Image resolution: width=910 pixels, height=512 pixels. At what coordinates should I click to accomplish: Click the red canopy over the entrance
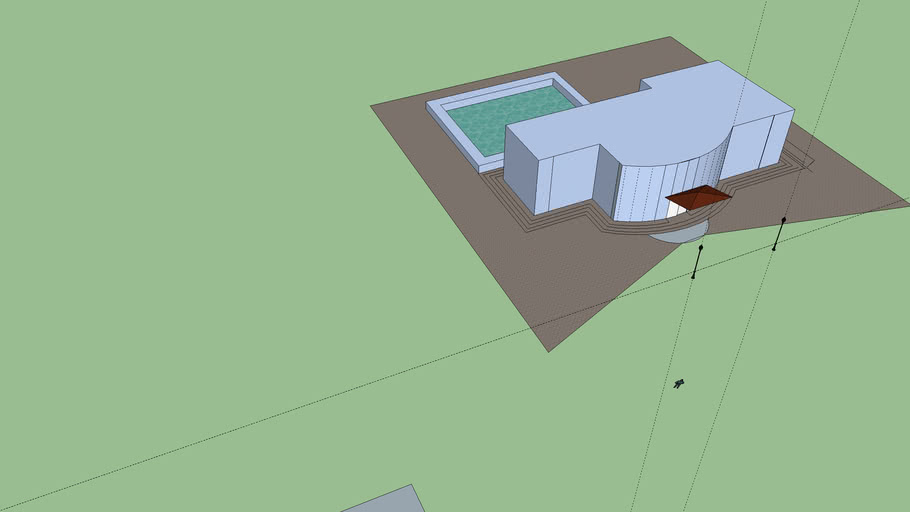tap(697, 197)
